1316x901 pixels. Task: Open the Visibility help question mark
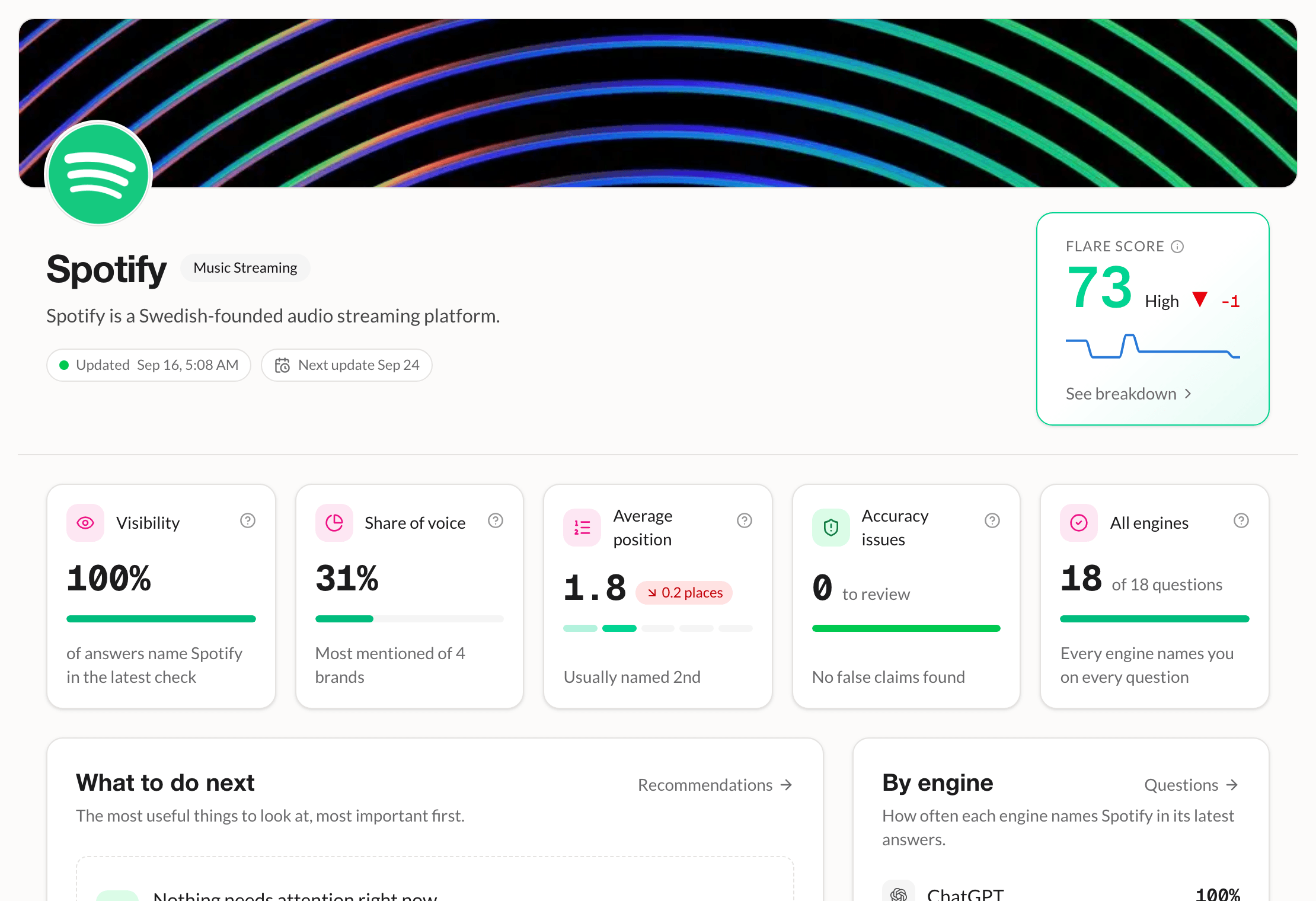click(248, 520)
